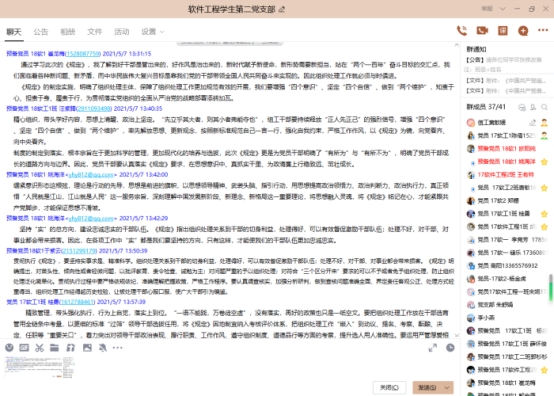Click the add member icon beside 群成员

click(x=533, y=107)
